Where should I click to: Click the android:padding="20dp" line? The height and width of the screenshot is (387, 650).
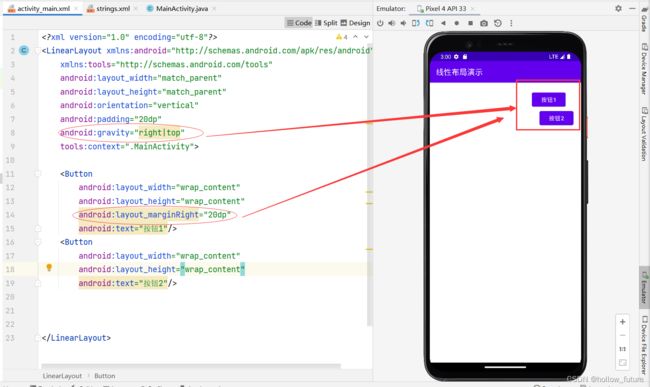[111, 119]
